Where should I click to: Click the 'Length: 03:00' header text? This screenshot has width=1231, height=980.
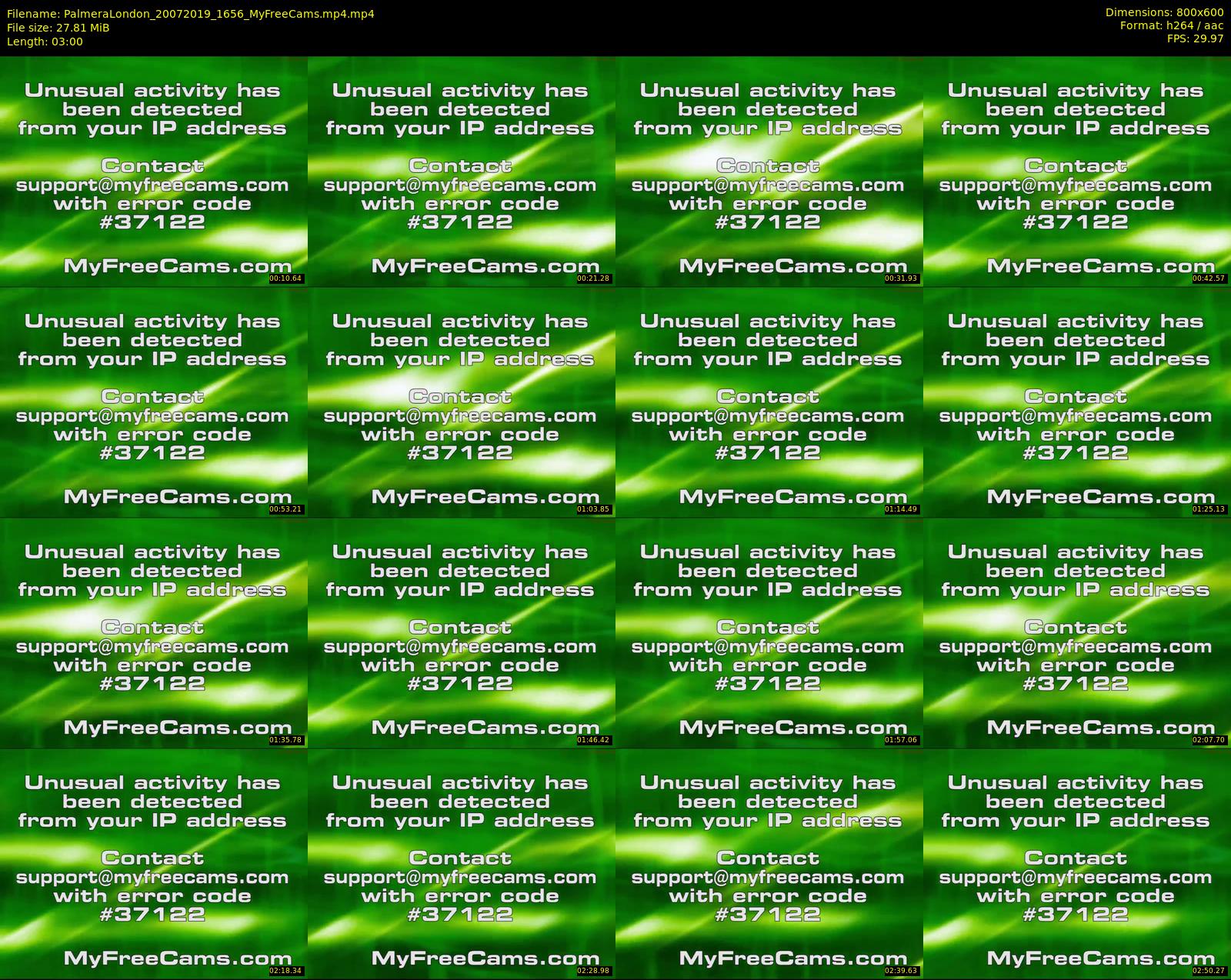point(45,42)
